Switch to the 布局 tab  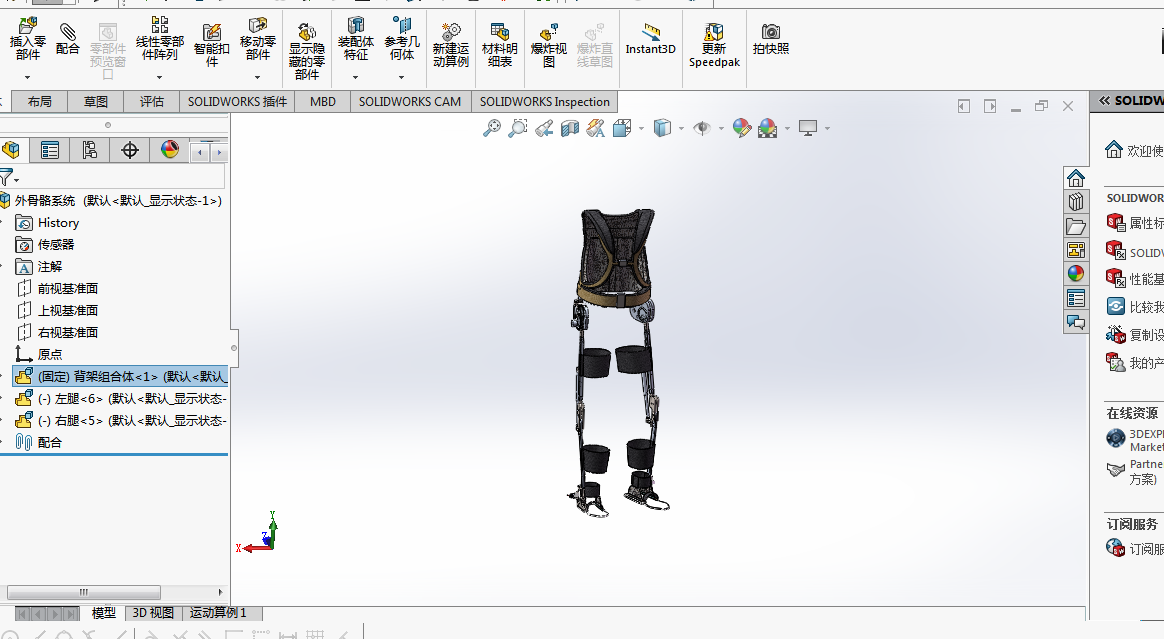coord(39,102)
